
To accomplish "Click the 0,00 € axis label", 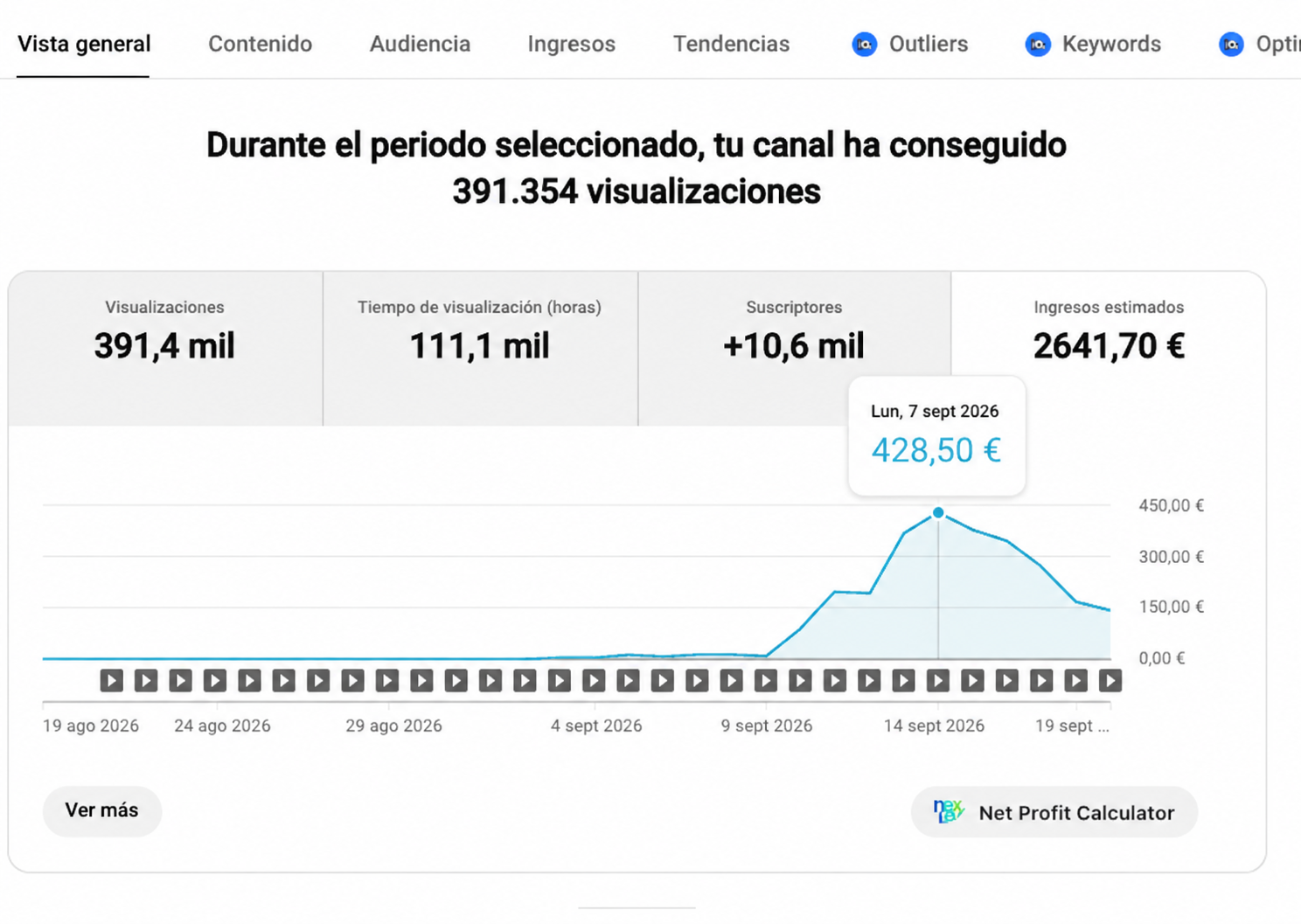I will click(x=1162, y=658).
